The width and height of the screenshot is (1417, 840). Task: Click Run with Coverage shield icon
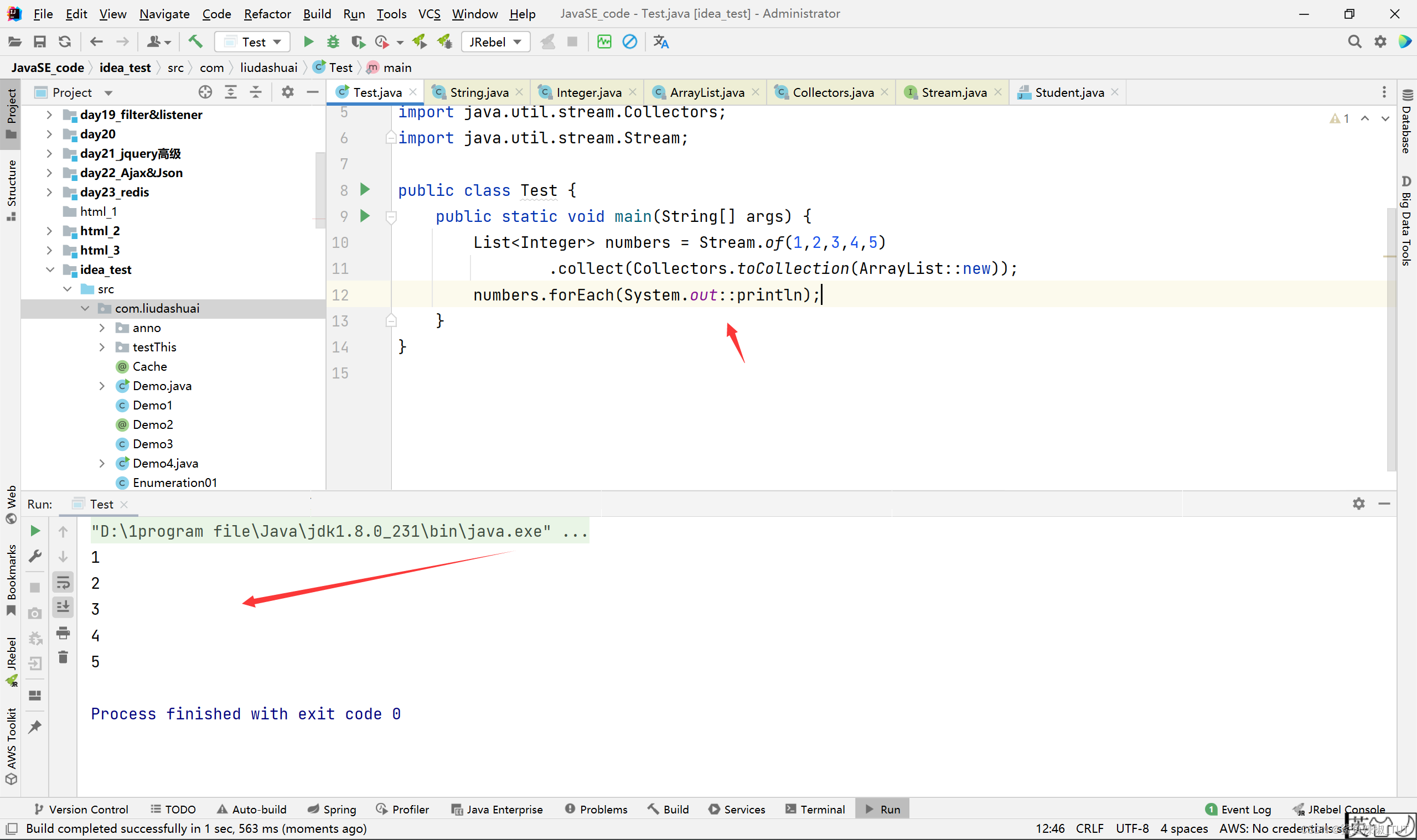[x=358, y=42]
